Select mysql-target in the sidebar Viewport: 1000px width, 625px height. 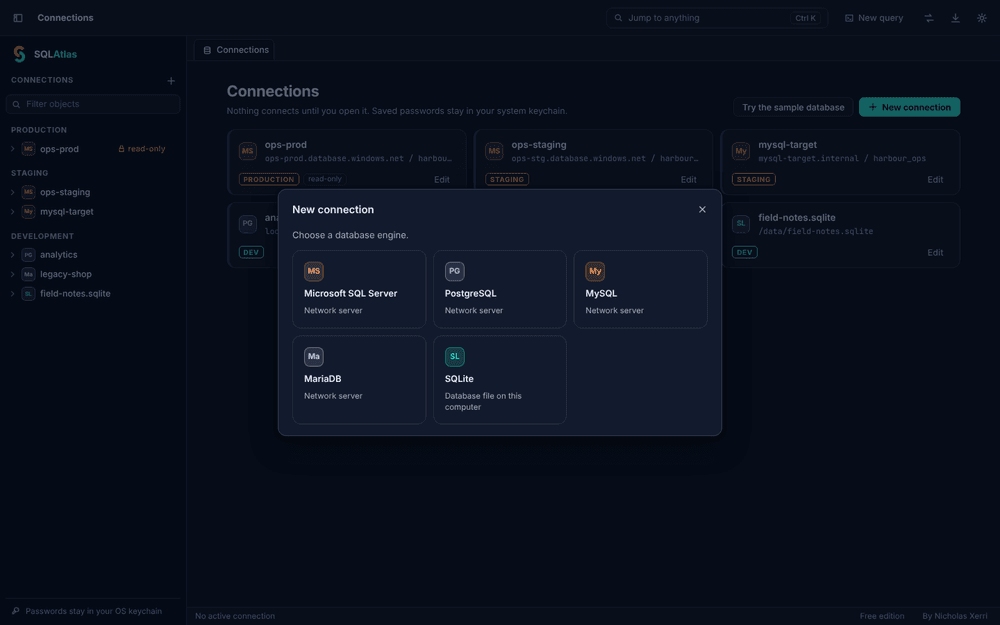pyautogui.click(x=67, y=212)
